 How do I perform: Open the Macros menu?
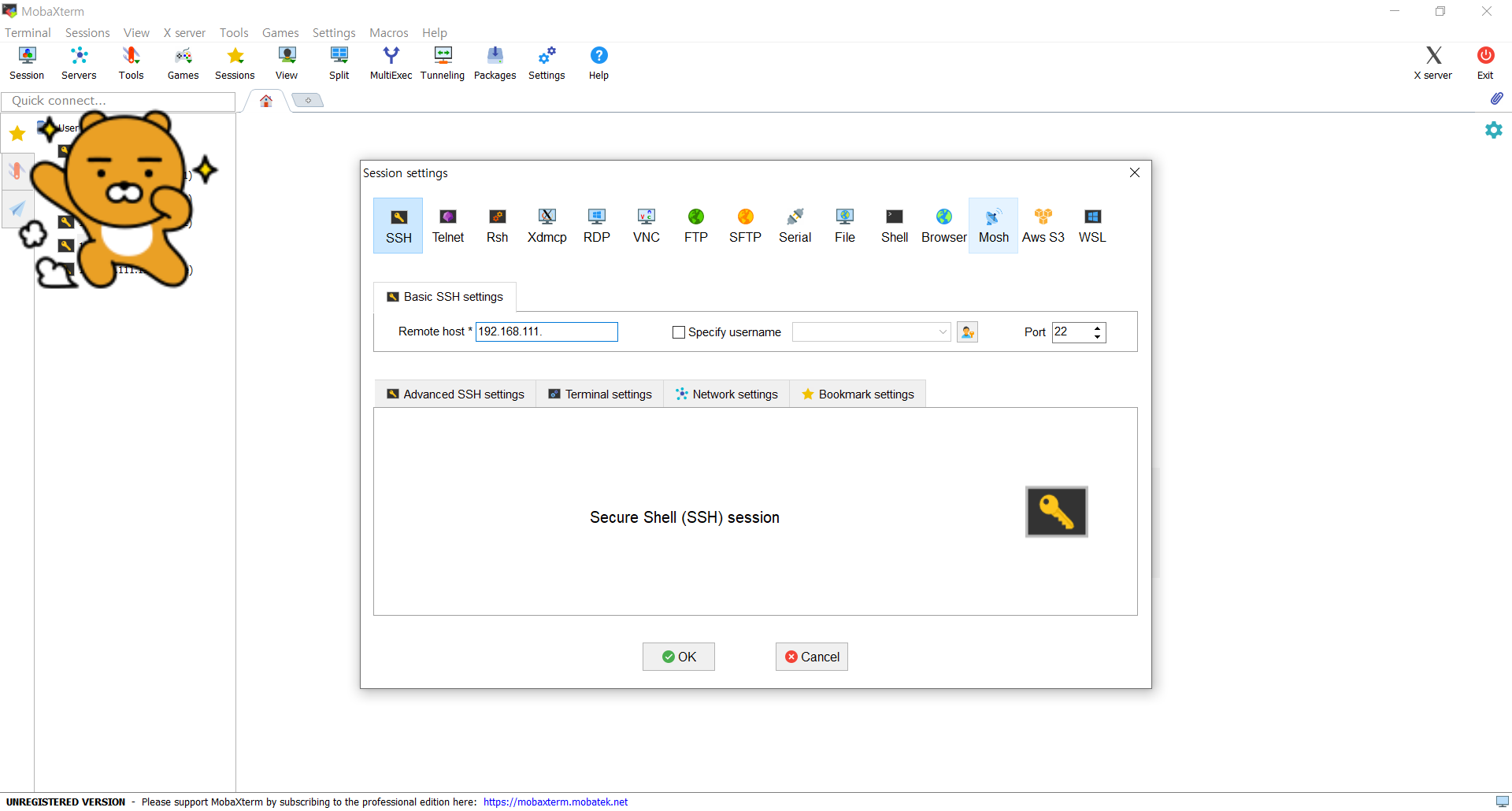[x=389, y=32]
